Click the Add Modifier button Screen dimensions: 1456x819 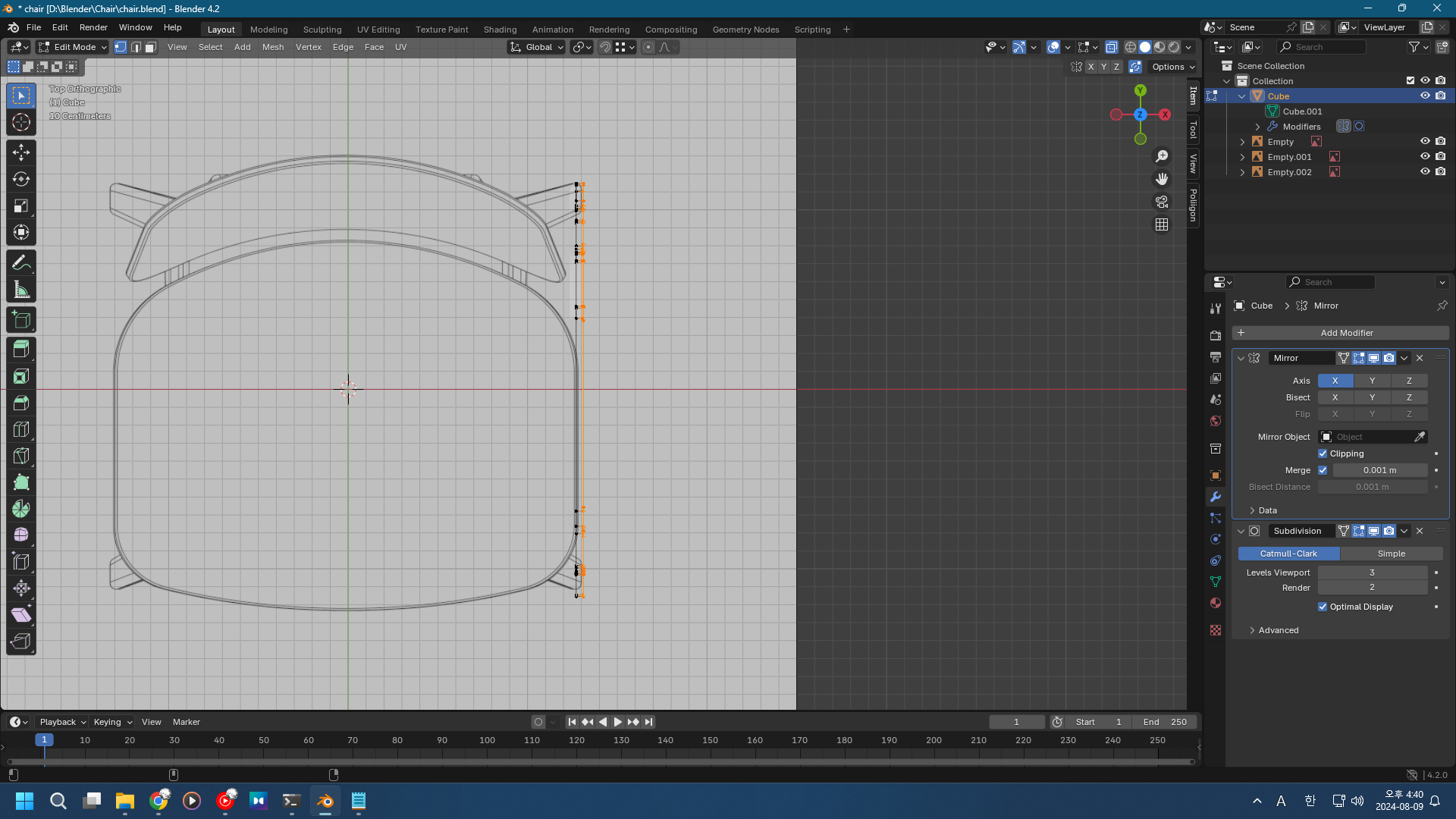click(x=1341, y=333)
